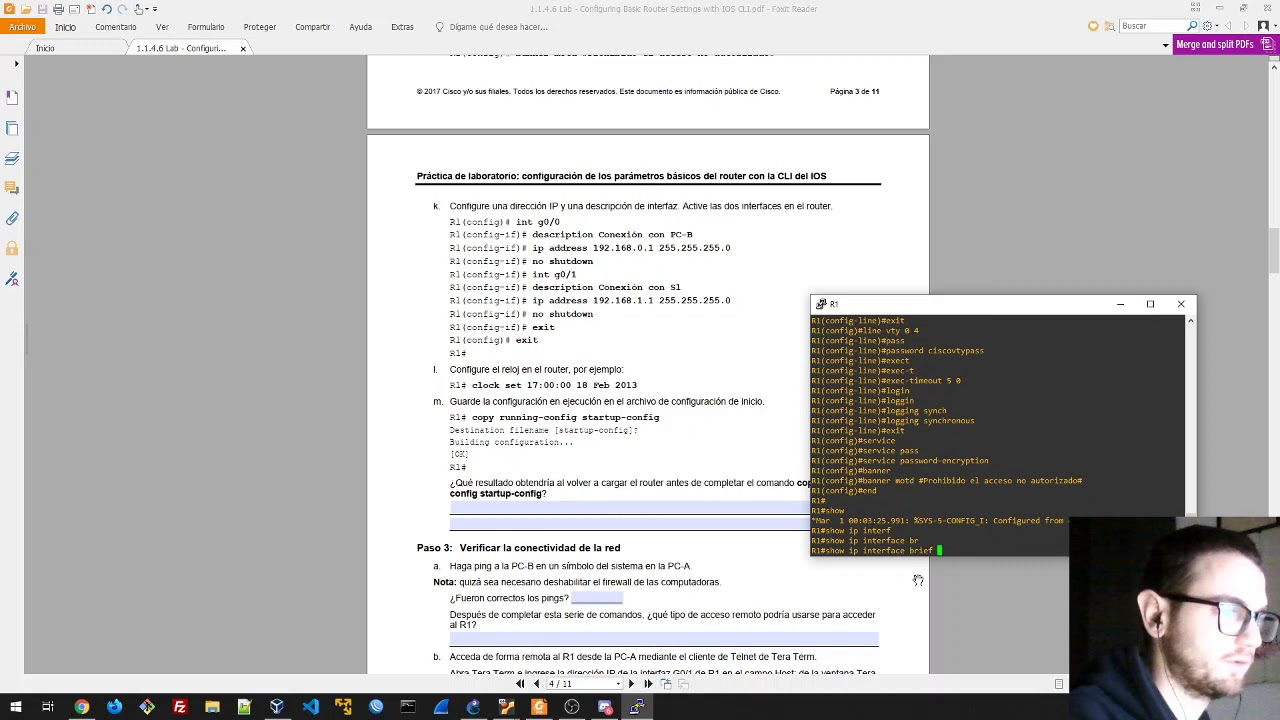The width and height of the screenshot is (1280, 720).
Task: Go to the next page arrow
Action: pos(631,684)
